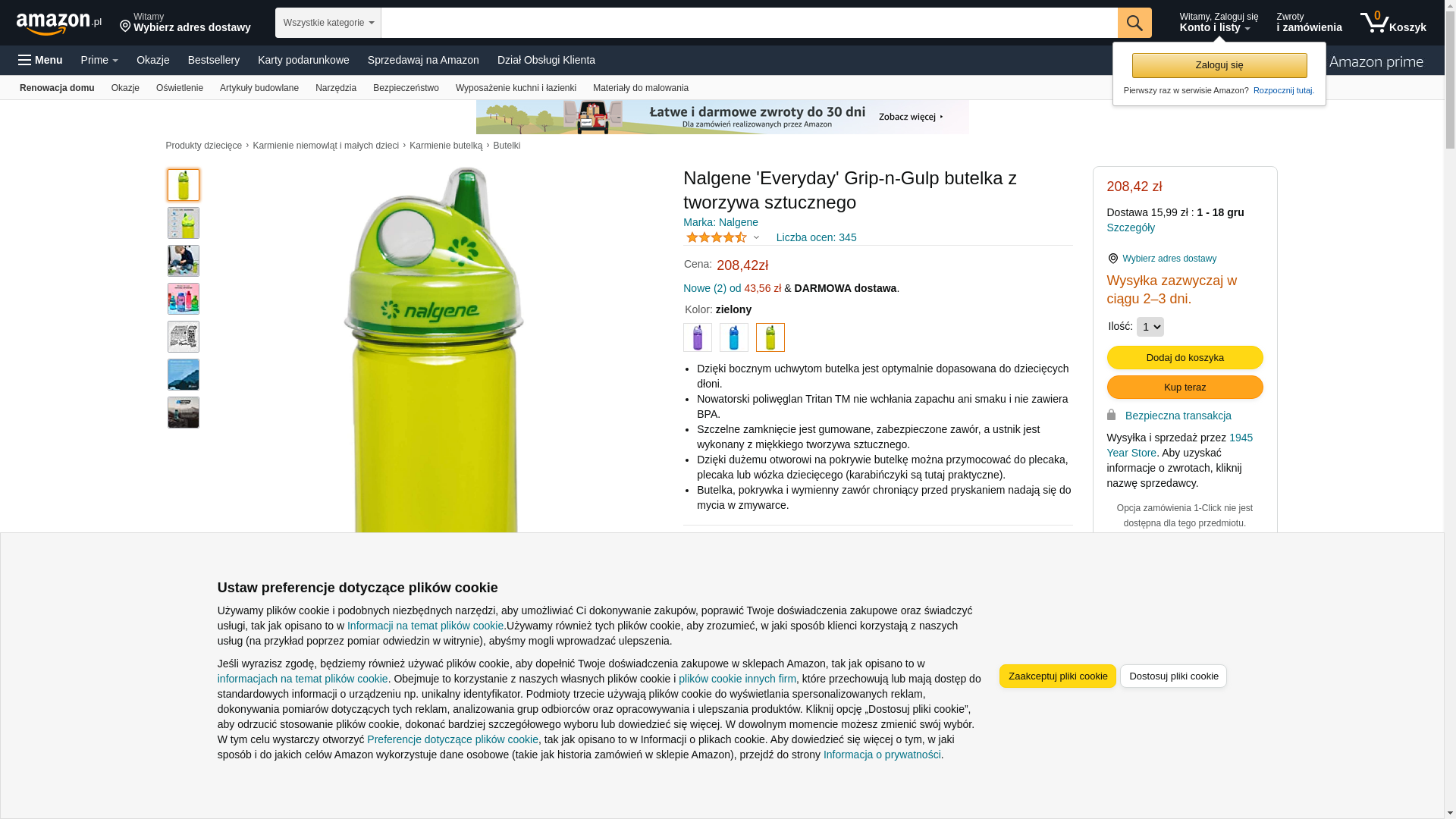Select the purple bottle color swatch
The height and width of the screenshot is (819, 1456).
[698, 337]
